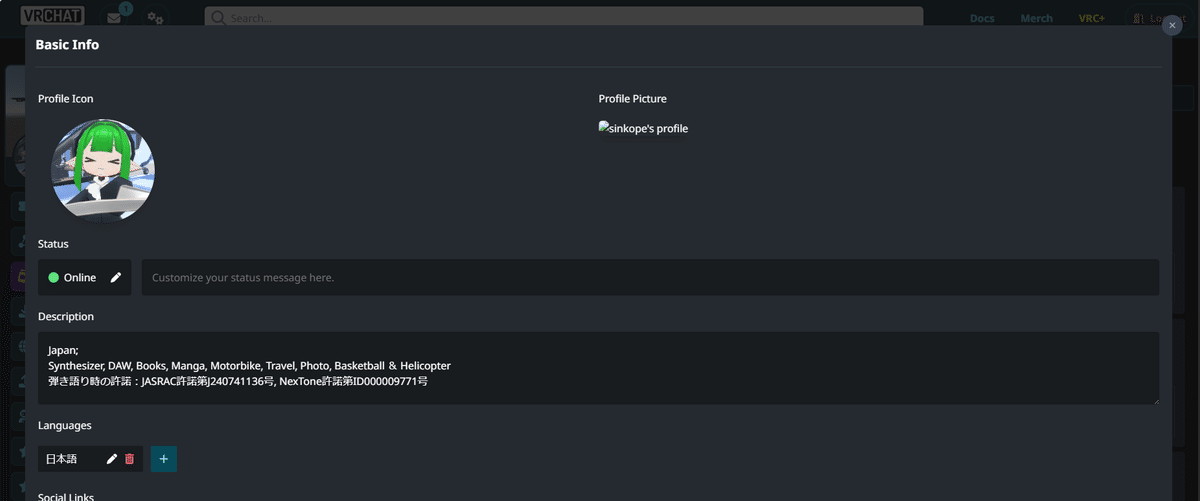Click the status message input field
The width and height of the screenshot is (1200, 501).
pyautogui.click(x=650, y=278)
